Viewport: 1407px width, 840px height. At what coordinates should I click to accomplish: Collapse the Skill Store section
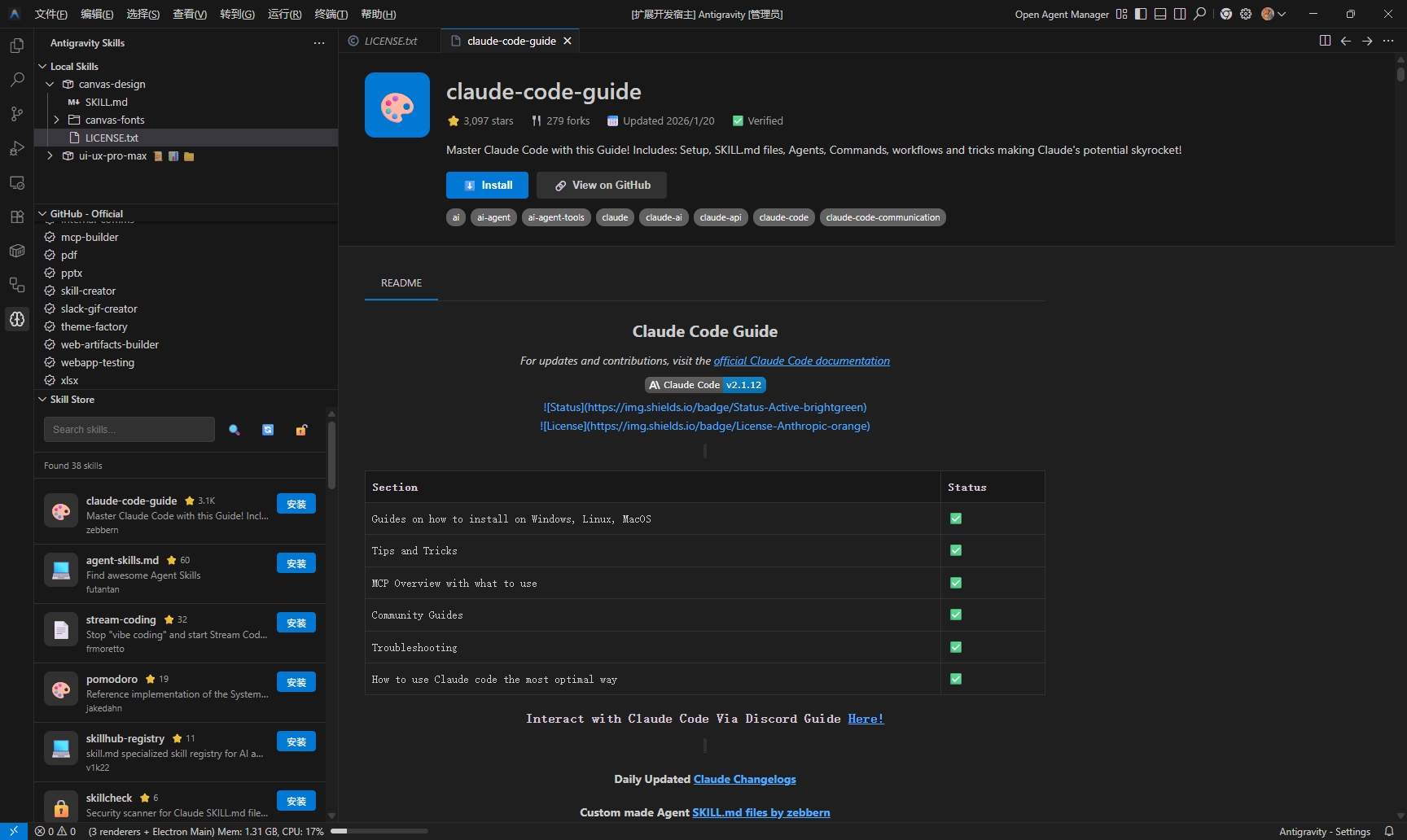pyautogui.click(x=42, y=400)
